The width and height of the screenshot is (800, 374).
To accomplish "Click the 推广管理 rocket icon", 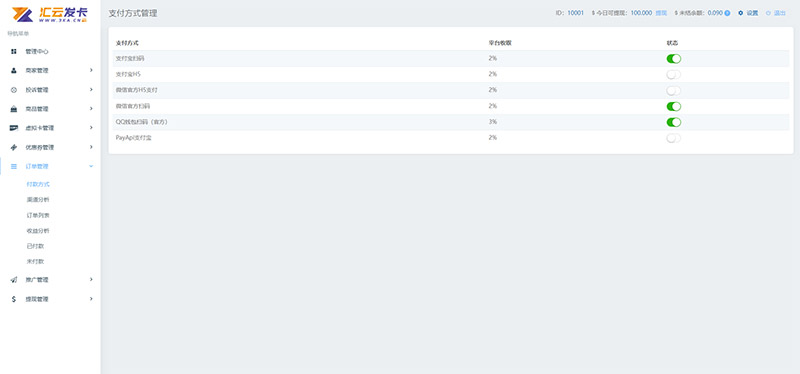I will 14,280.
